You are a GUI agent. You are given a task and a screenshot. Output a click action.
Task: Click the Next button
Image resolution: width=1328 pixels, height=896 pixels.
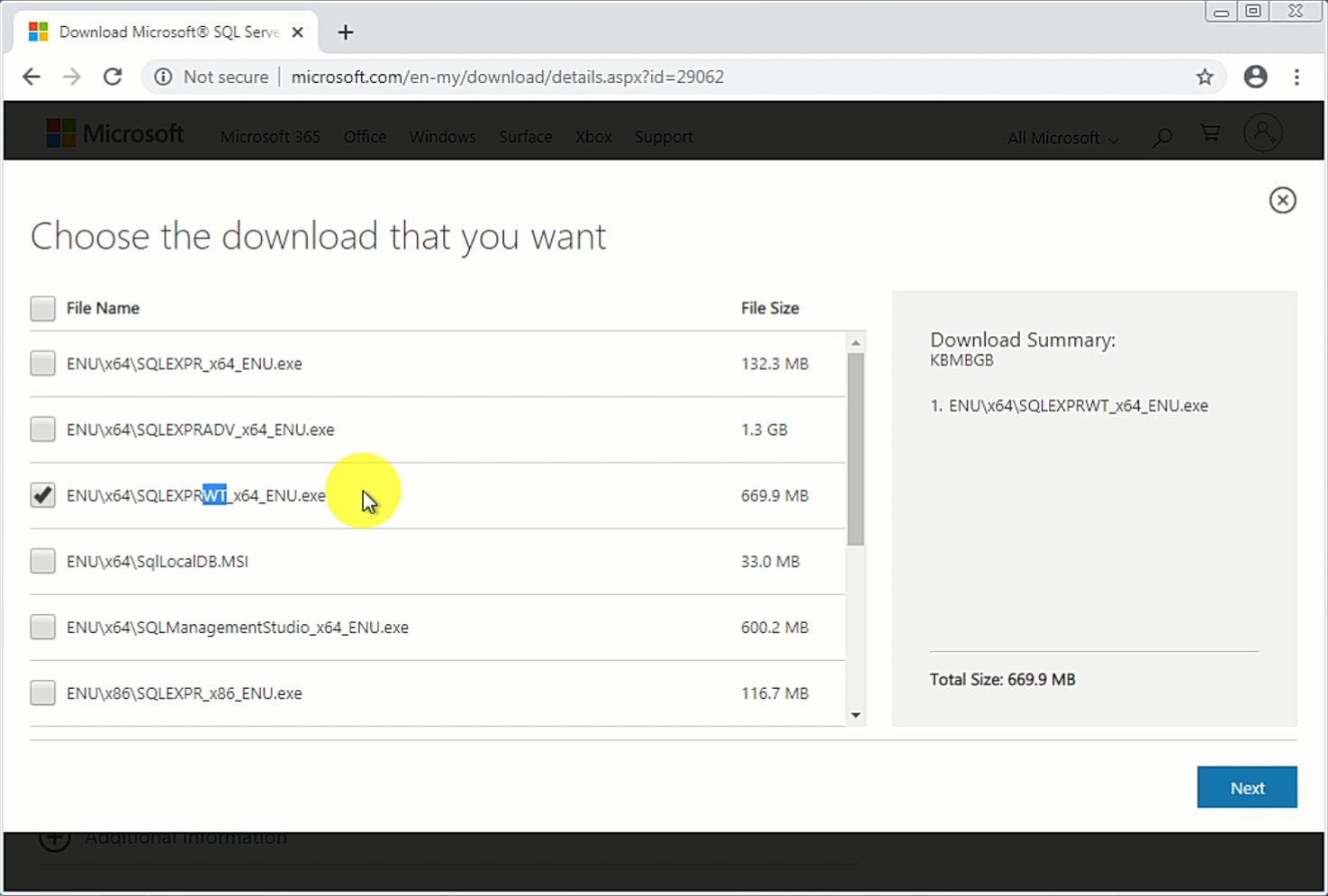click(x=1247, y=787)
